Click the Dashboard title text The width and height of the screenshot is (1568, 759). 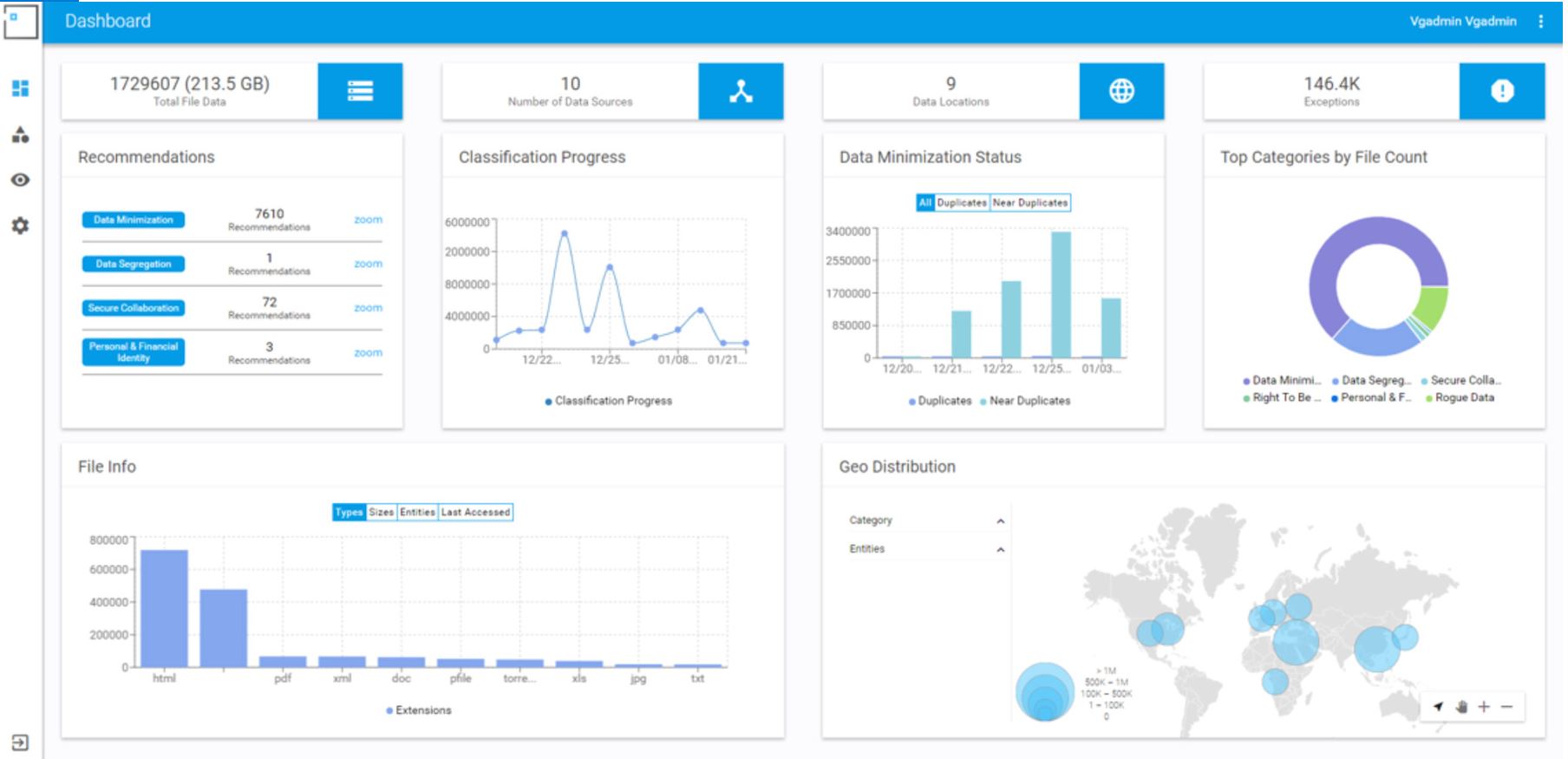pos(108,21)
